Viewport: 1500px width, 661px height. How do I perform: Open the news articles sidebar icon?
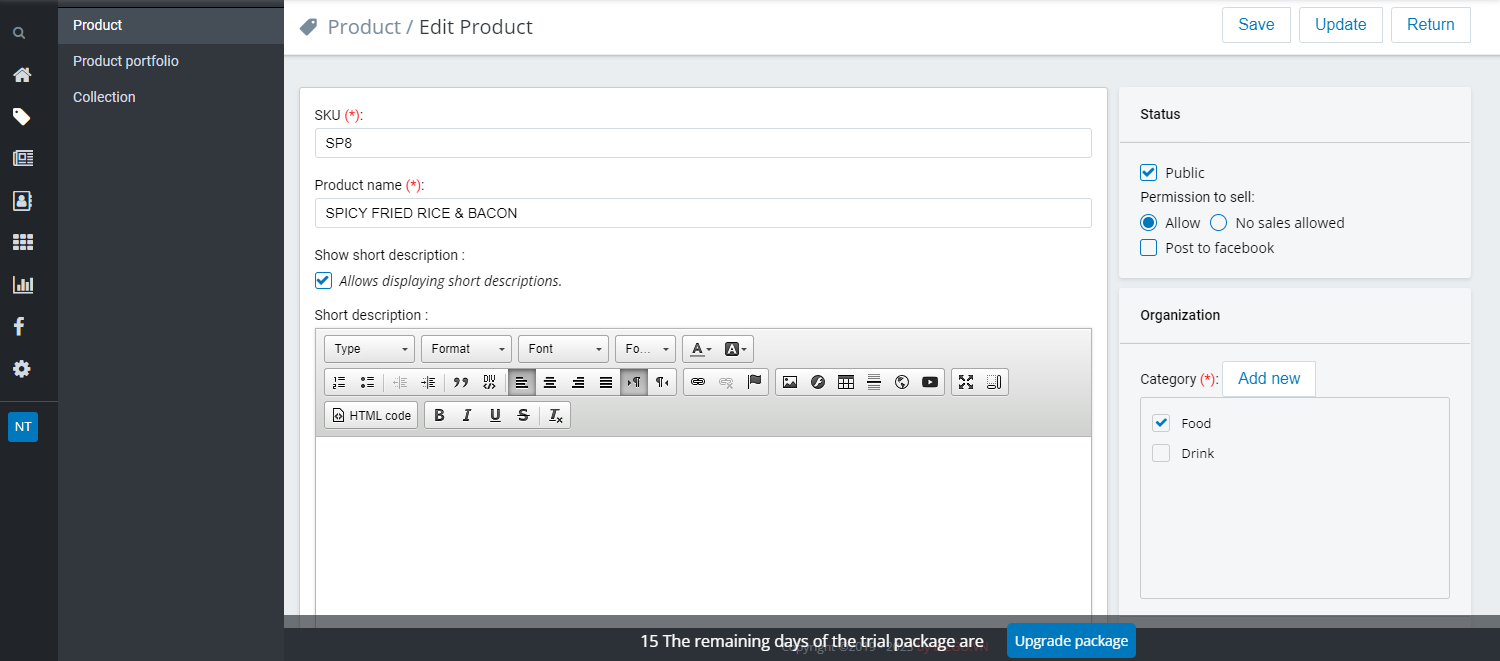[22, 158]
